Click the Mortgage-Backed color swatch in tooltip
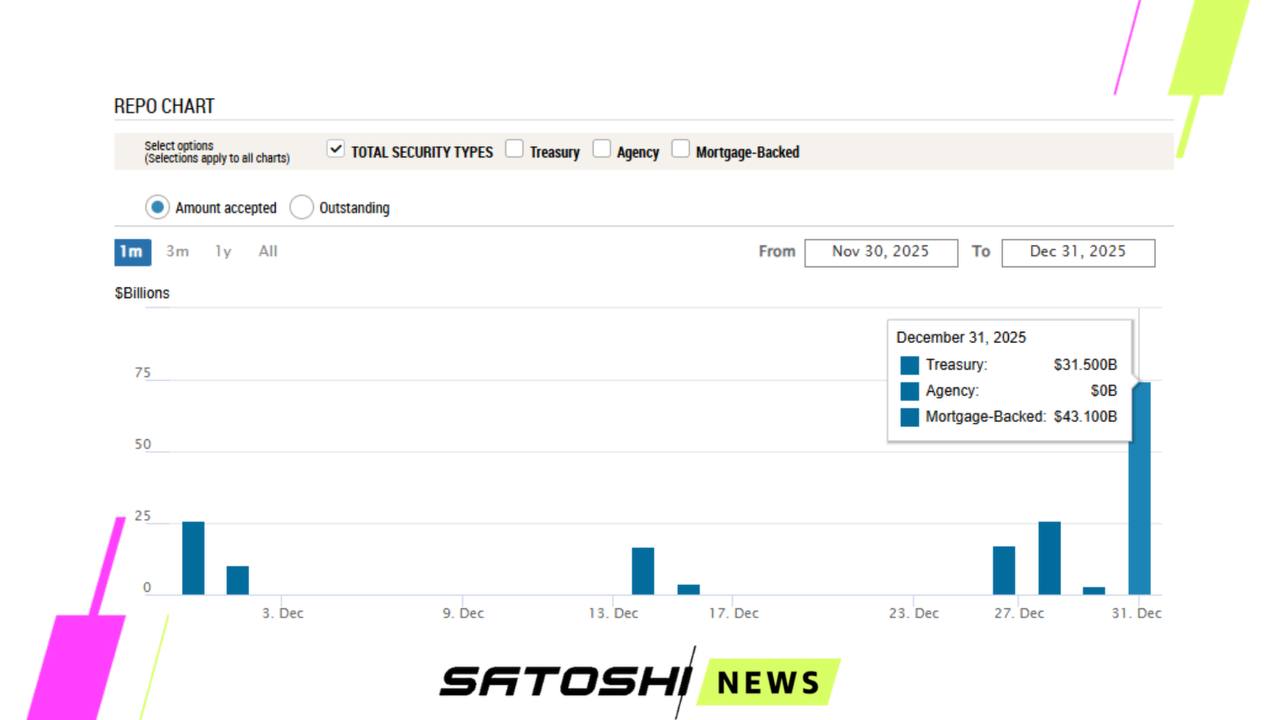Viewport: 1280px width, 720px height. pyautogui.click(x=909, y=417)
